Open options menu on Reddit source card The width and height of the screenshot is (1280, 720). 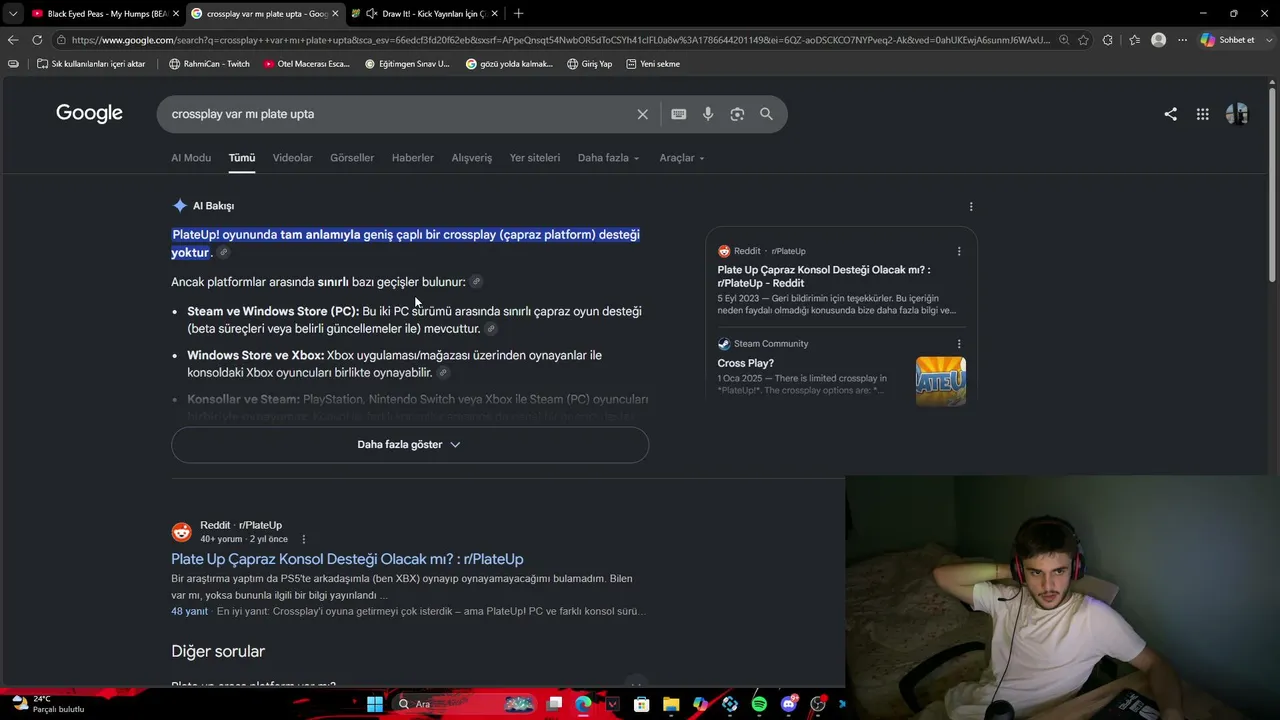959,252
